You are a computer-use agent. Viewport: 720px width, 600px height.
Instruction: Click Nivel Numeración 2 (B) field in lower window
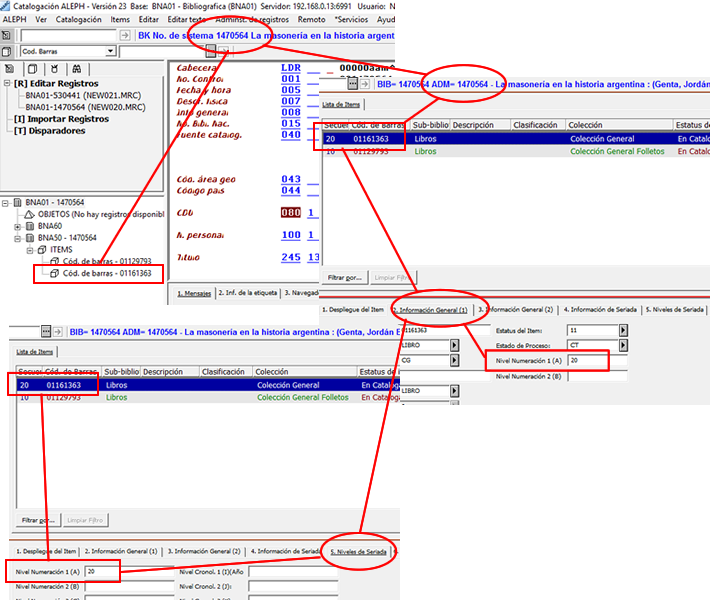pyautogui.click(x=129, y=587)
